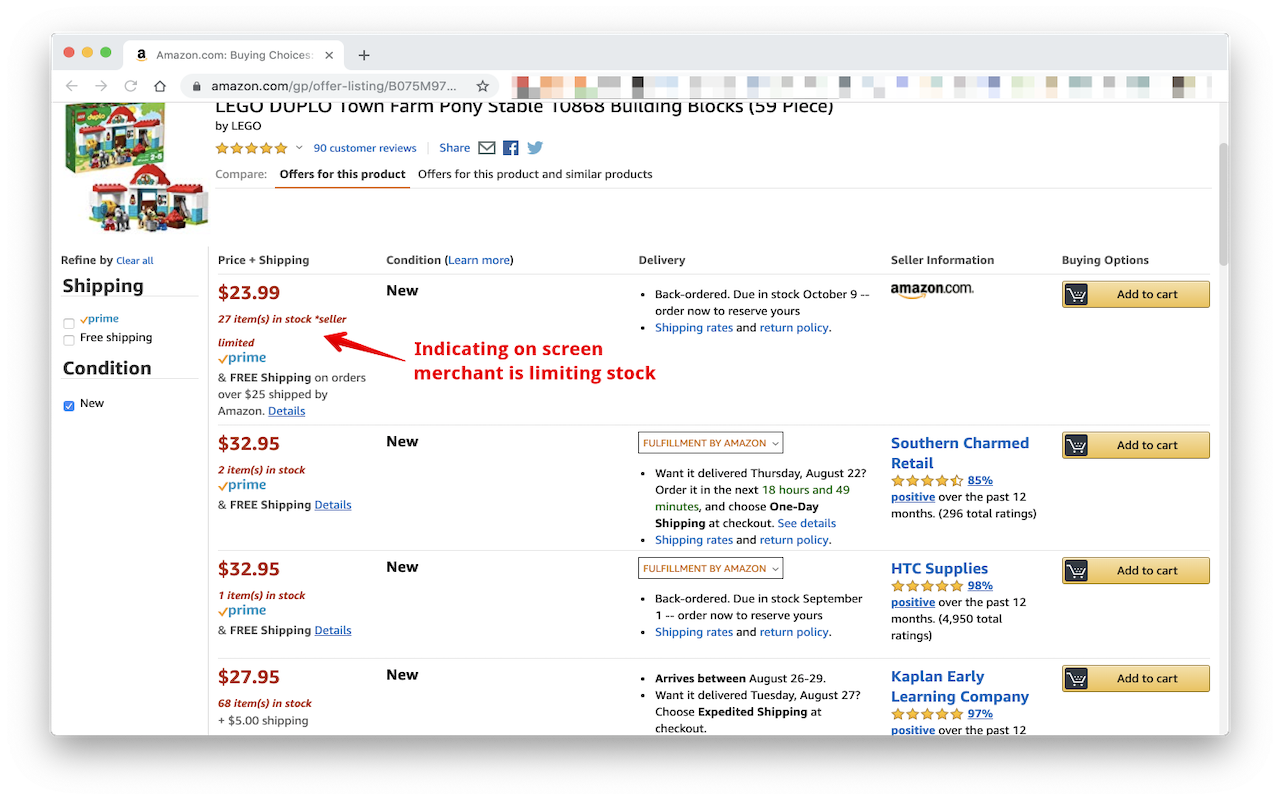
Task: Open Details link in HTC Supplies row
Action: (x=333, y=630)
